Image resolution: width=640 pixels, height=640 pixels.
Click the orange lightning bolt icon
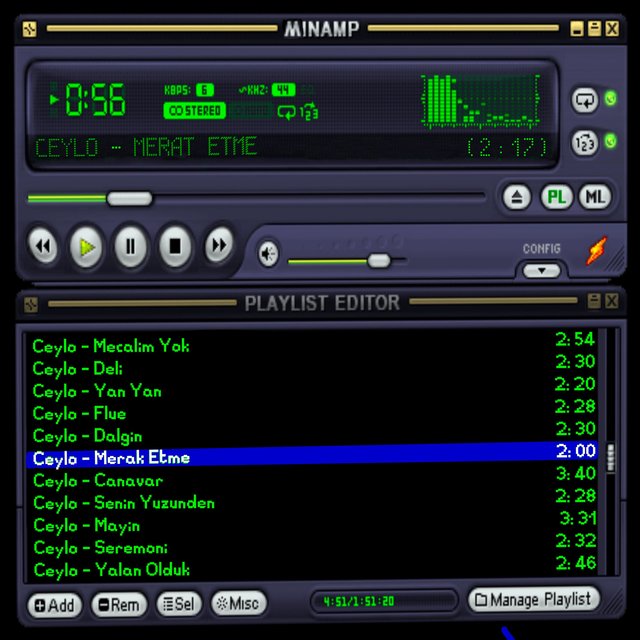coord(596,250)
